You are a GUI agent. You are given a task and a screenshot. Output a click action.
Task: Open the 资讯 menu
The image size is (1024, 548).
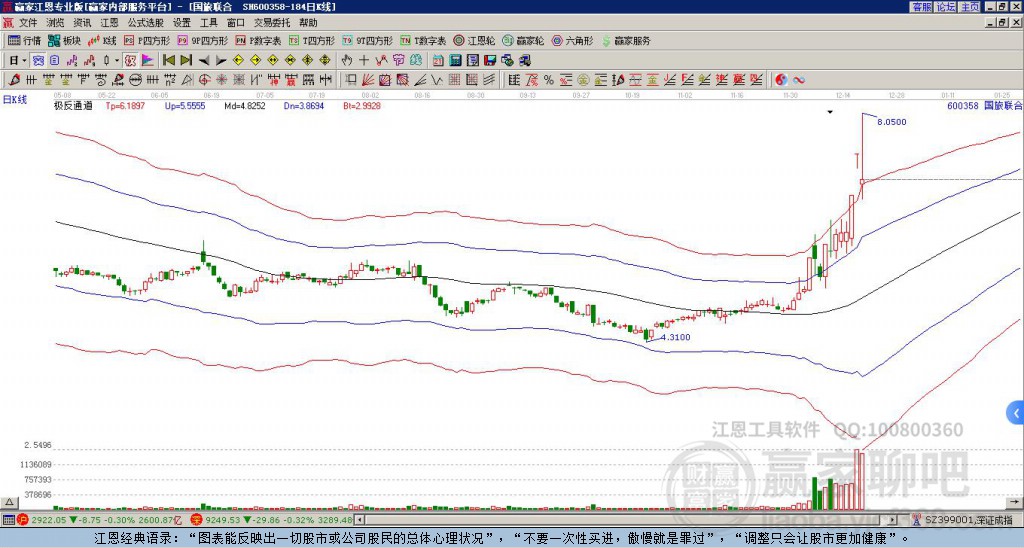[x=82, y=23]
